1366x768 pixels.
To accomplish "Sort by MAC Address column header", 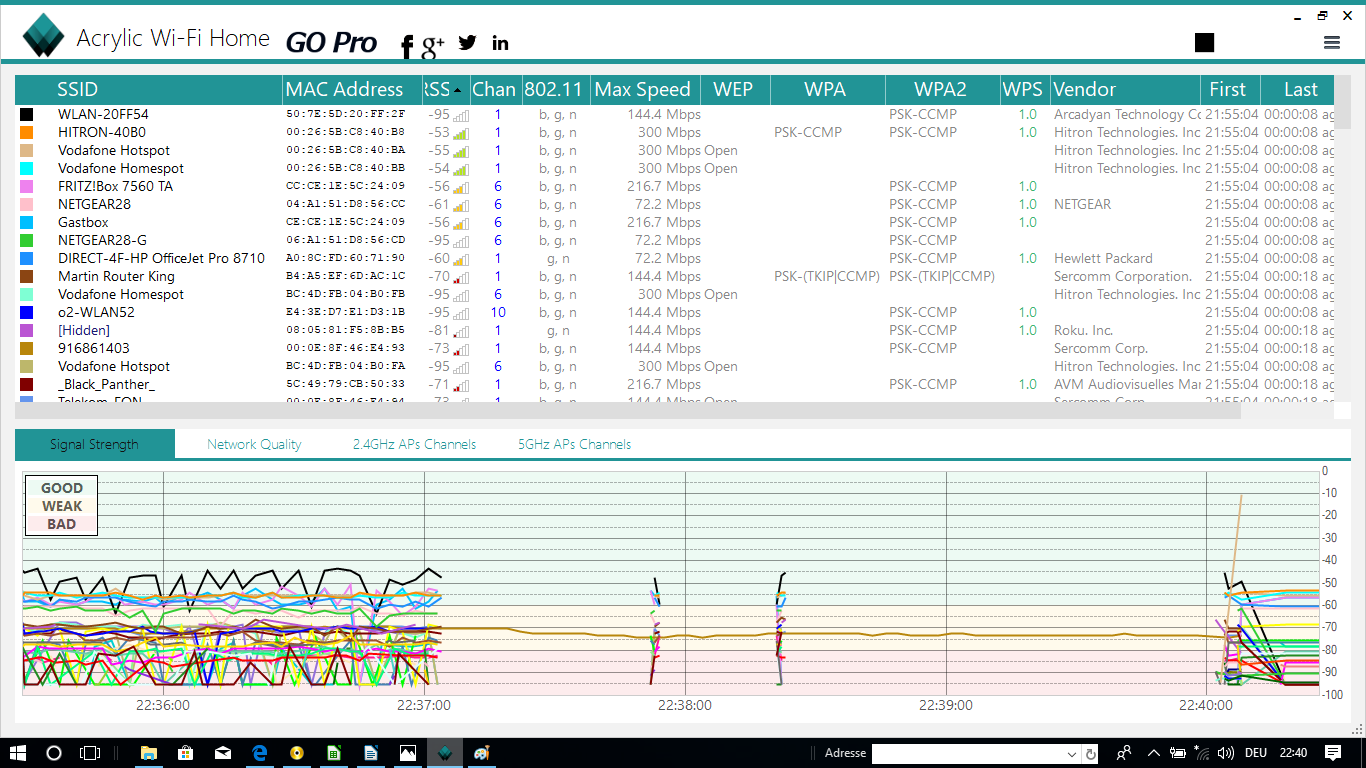I will pos(353,90).
